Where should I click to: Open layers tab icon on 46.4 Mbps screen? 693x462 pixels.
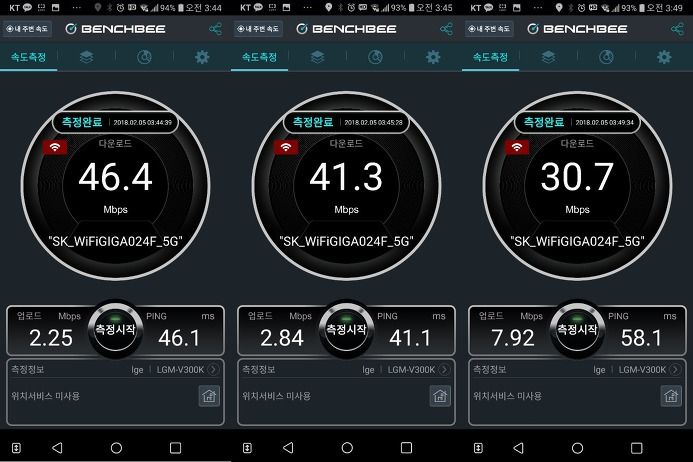(x=86, y=57)
